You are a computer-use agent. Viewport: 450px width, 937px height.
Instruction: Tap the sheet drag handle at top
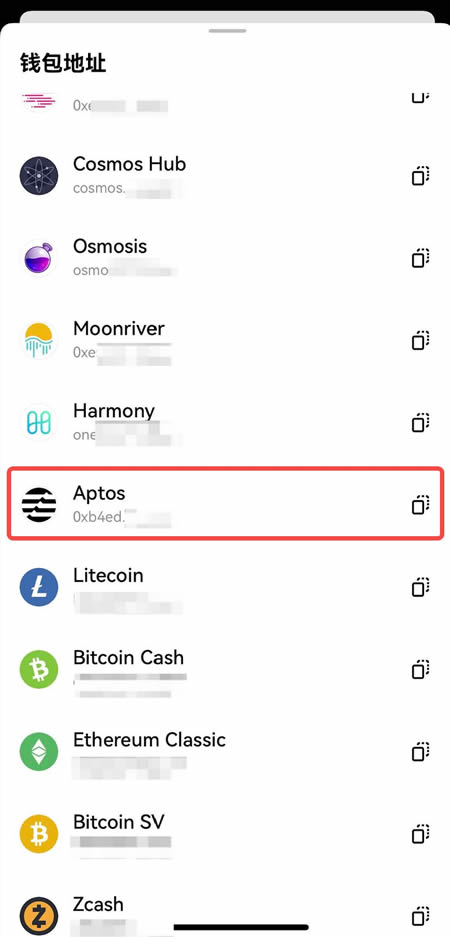tap(225, 30)
